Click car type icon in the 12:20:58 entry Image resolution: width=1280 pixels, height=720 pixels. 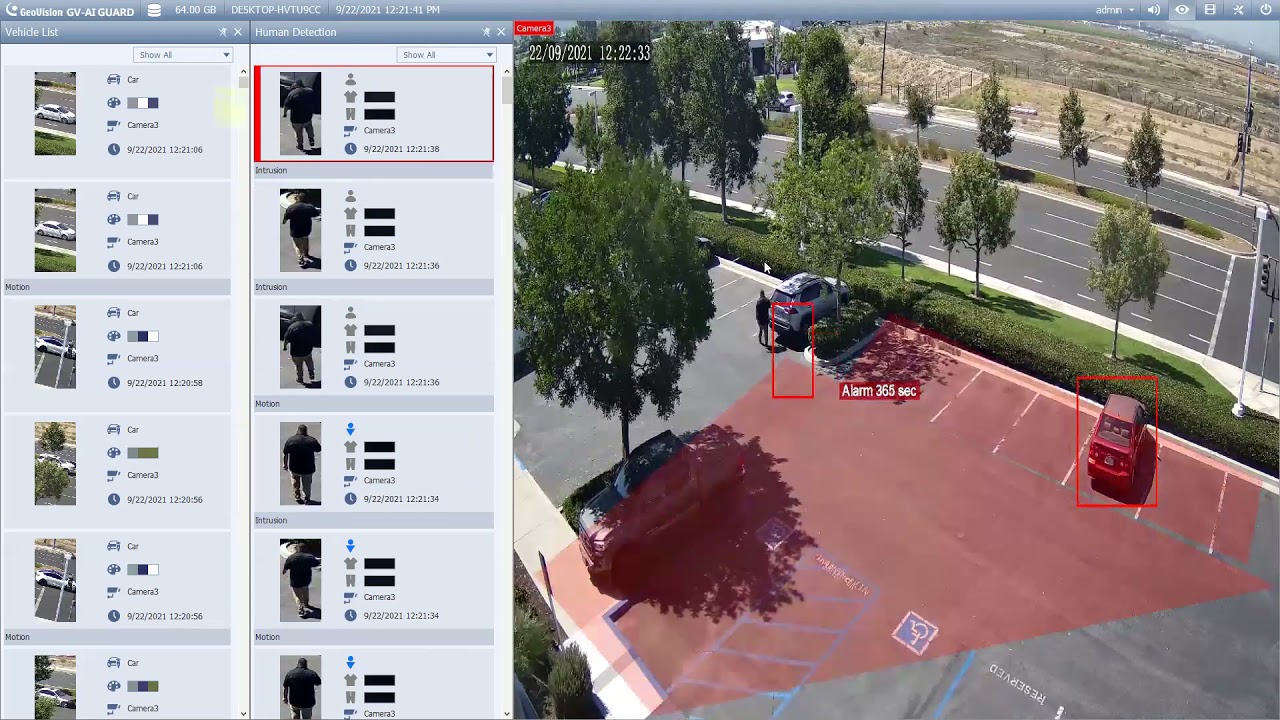tap(114, 313)
